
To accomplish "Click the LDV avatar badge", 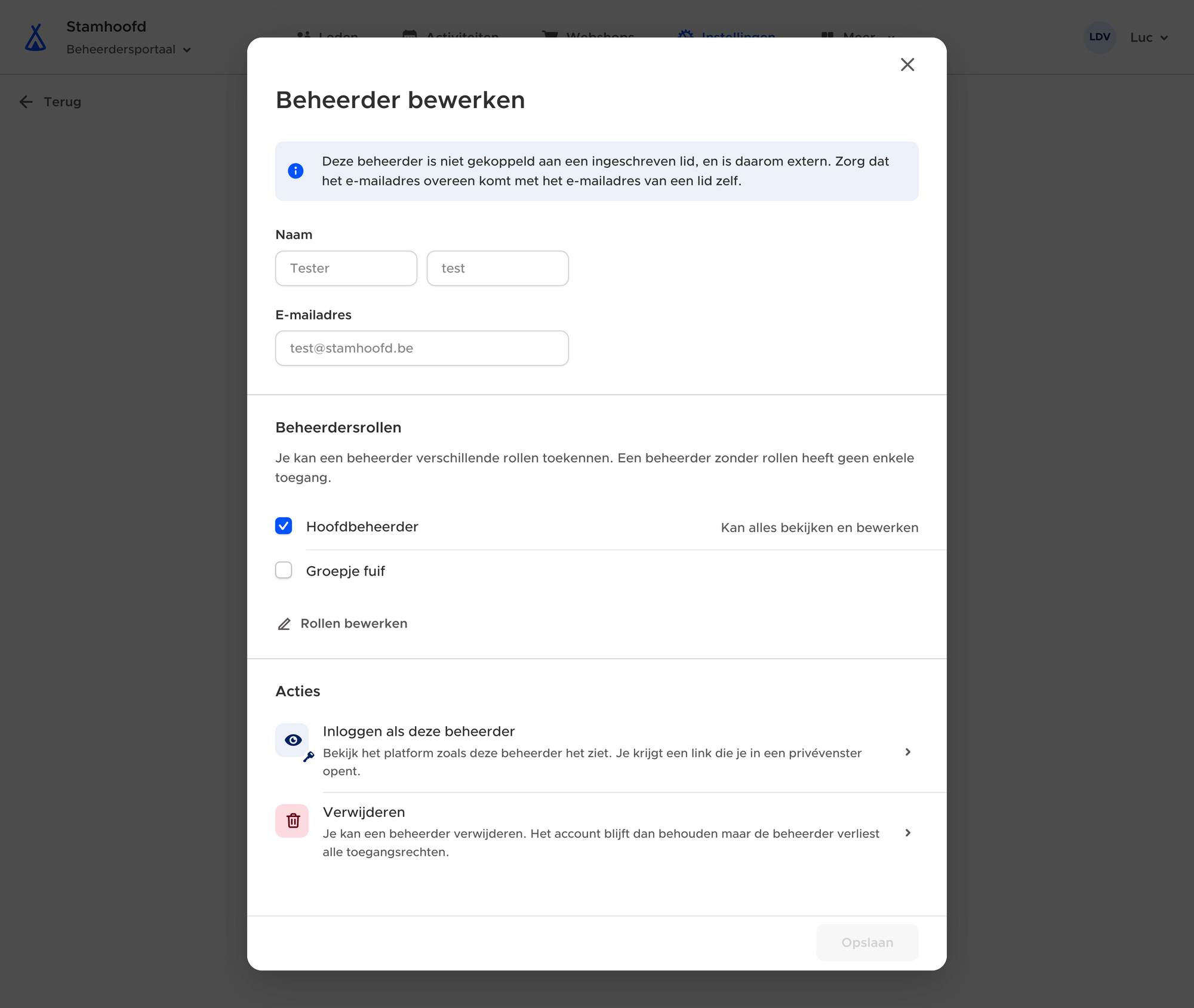I will click(x=1100, y=37).
